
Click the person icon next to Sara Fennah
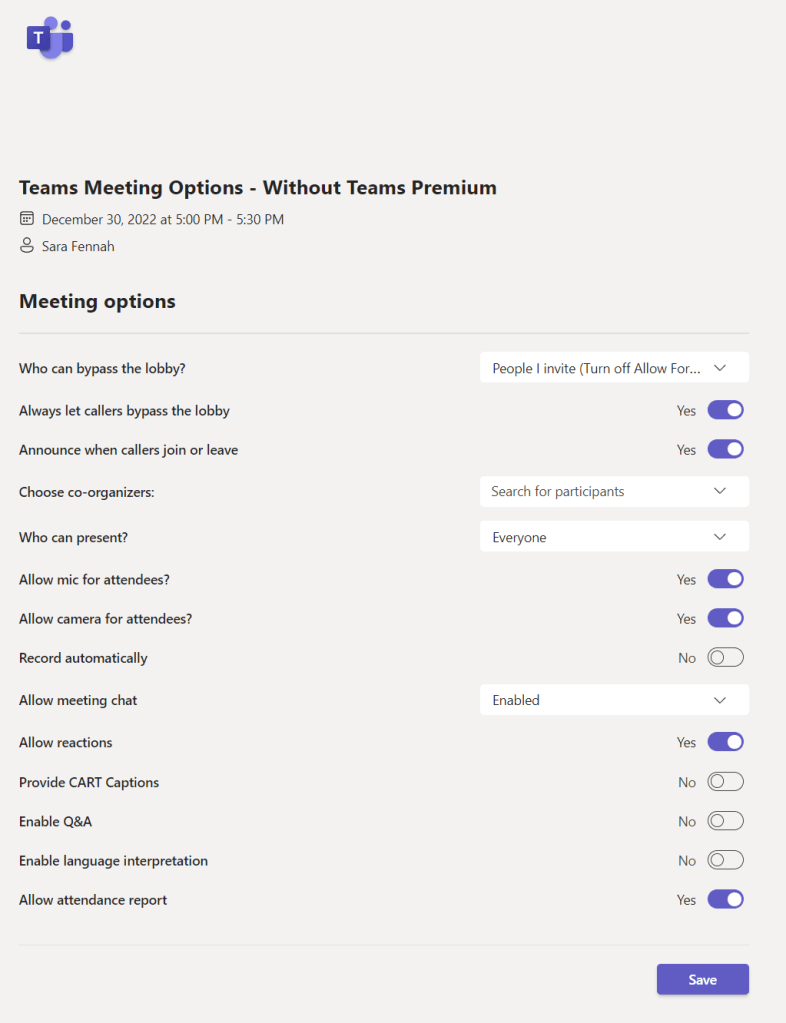[x=27, y=245]
